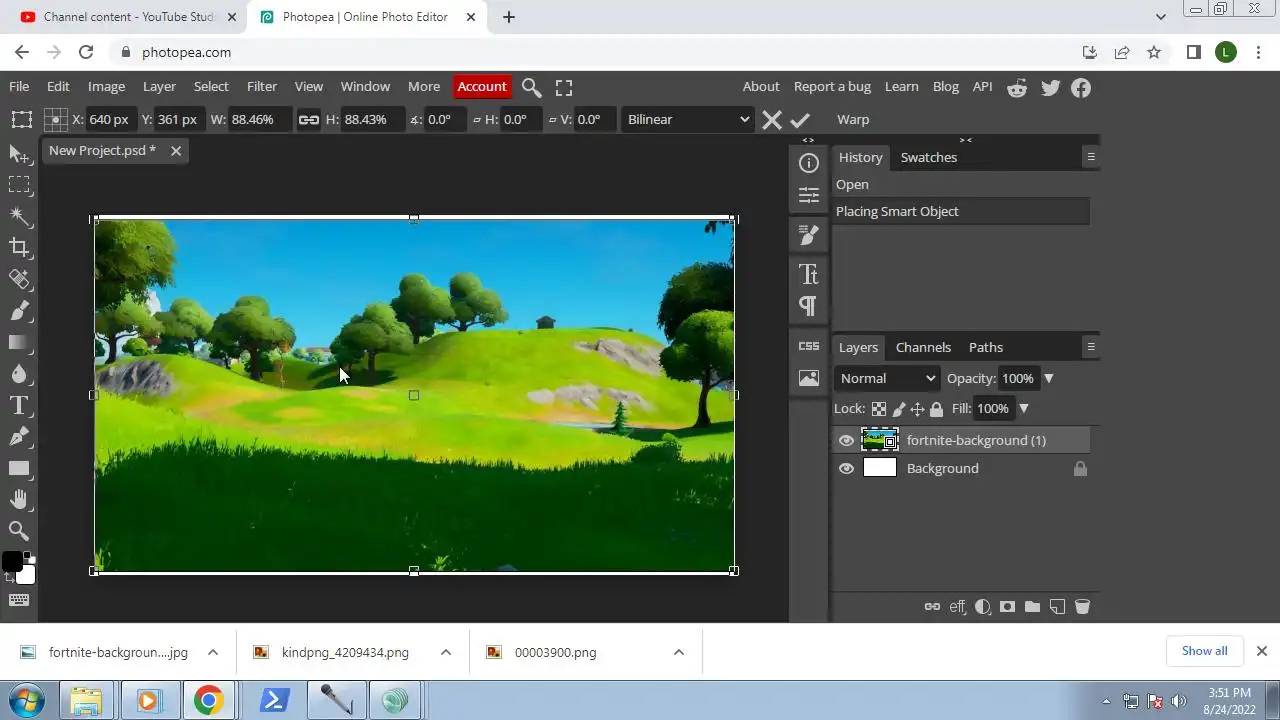1280x720 pixels.
Task: Open the Character panel icon
Action: (809, 274)
